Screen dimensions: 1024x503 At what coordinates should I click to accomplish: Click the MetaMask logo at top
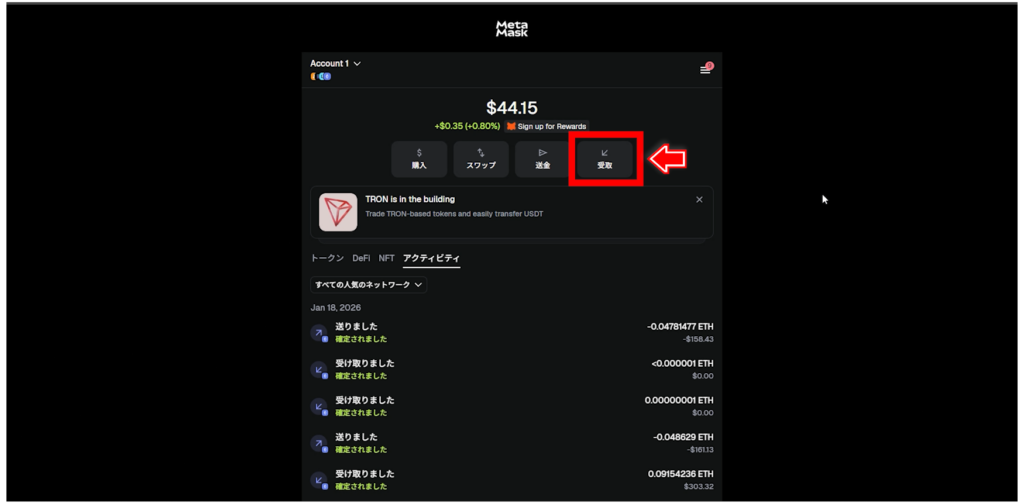(511, 29)
